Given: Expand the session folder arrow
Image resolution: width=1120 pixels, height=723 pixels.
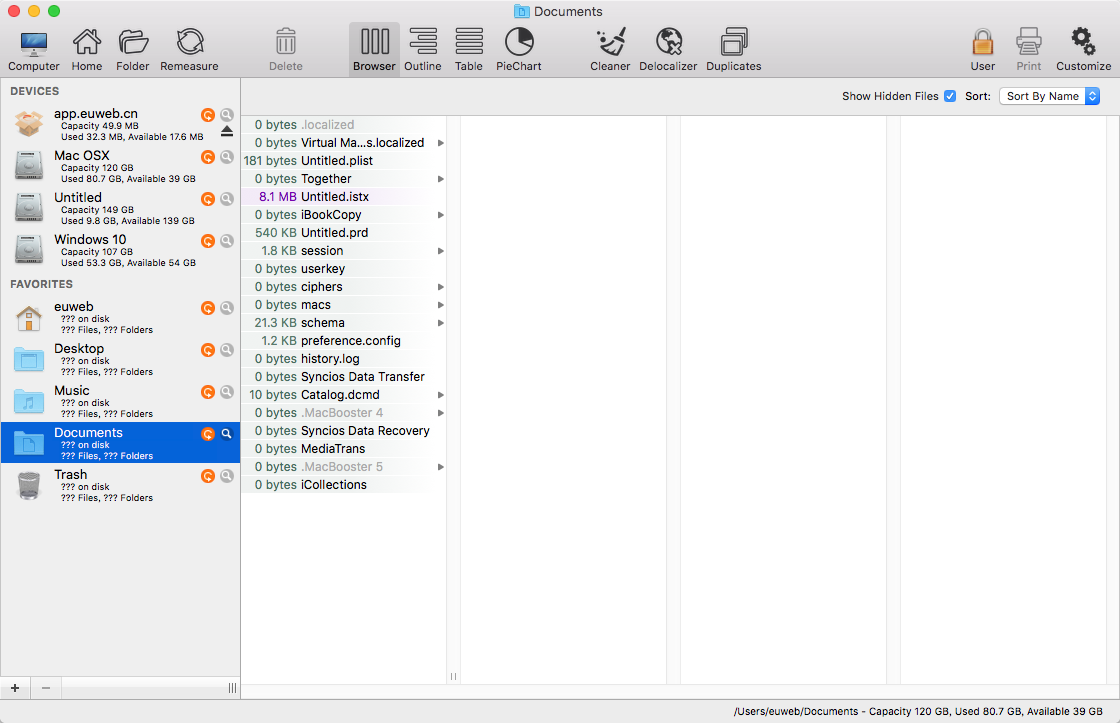Looking at the screenshot, I should coord(441,251).
